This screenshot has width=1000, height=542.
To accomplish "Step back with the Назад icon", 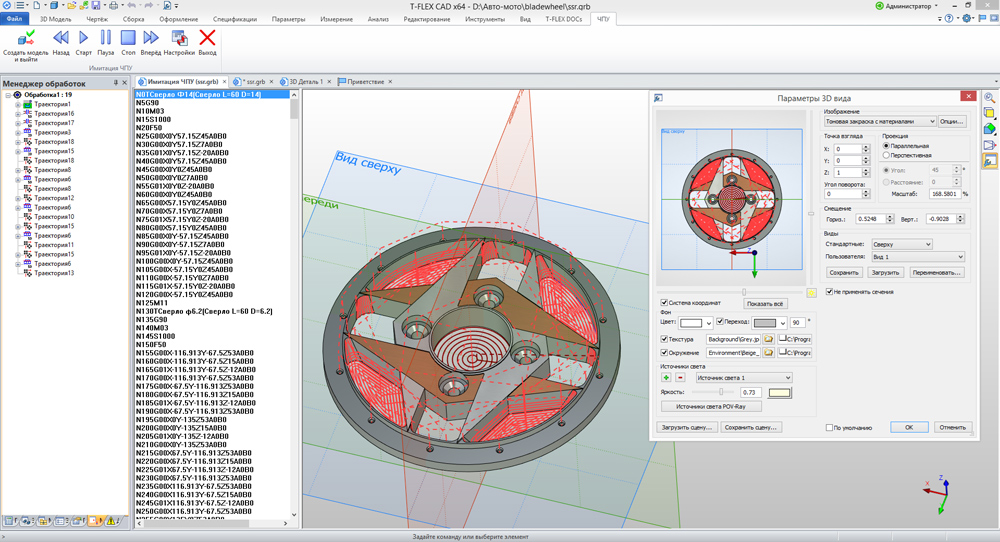I will click(x=61, y=38).
